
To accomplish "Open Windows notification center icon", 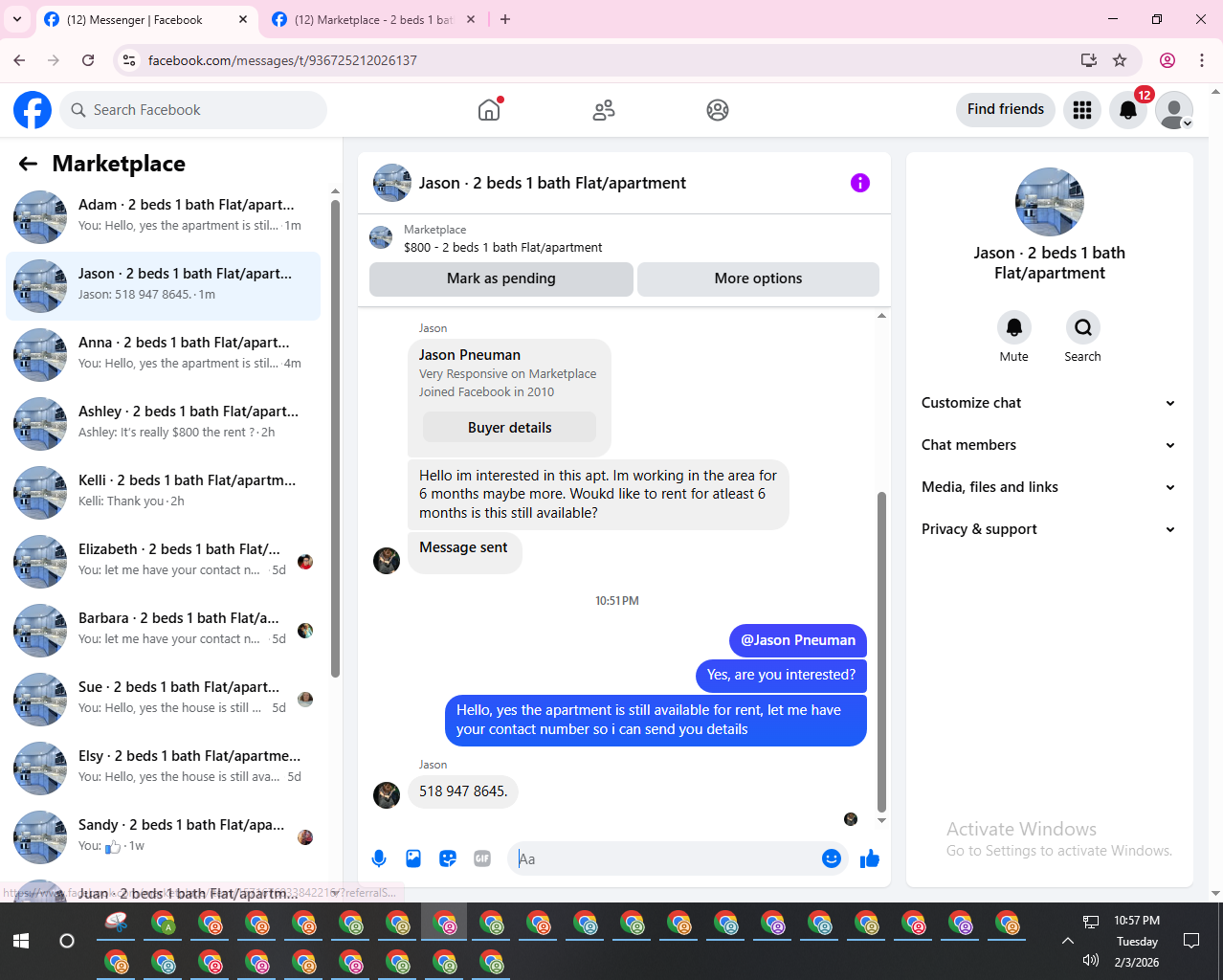I will pos(1191,941).
